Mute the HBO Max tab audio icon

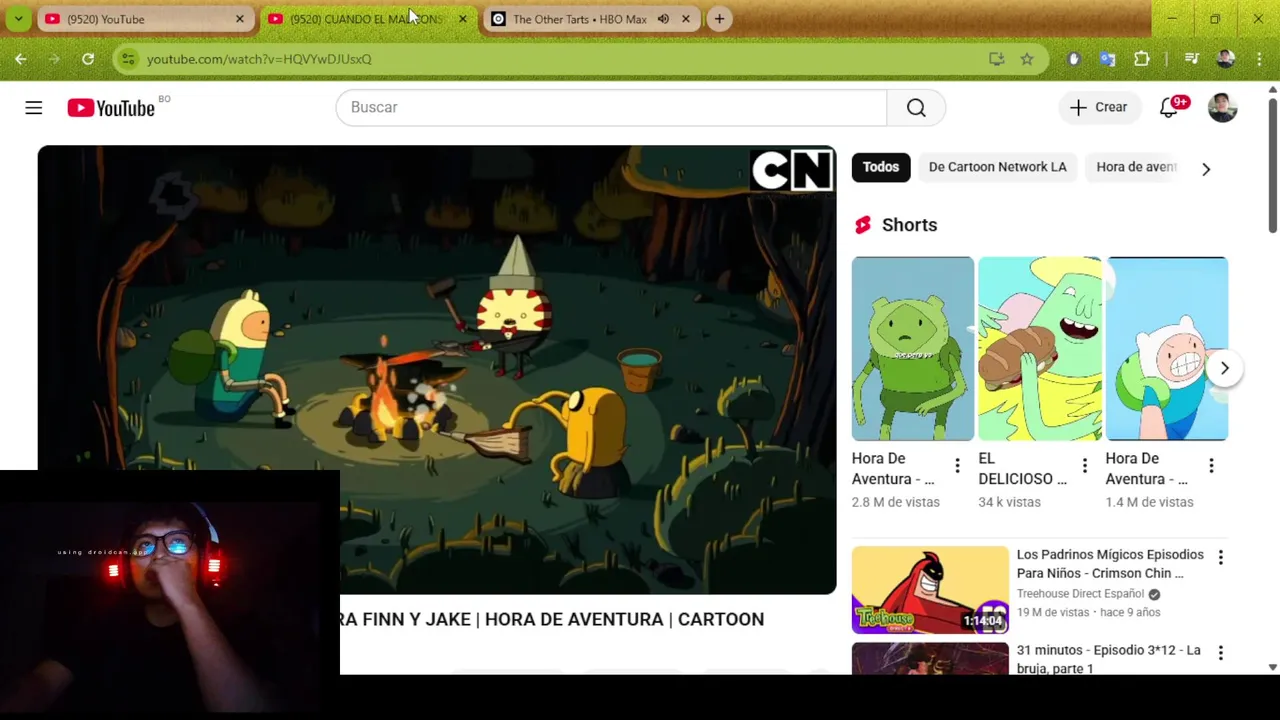point(663,19)
